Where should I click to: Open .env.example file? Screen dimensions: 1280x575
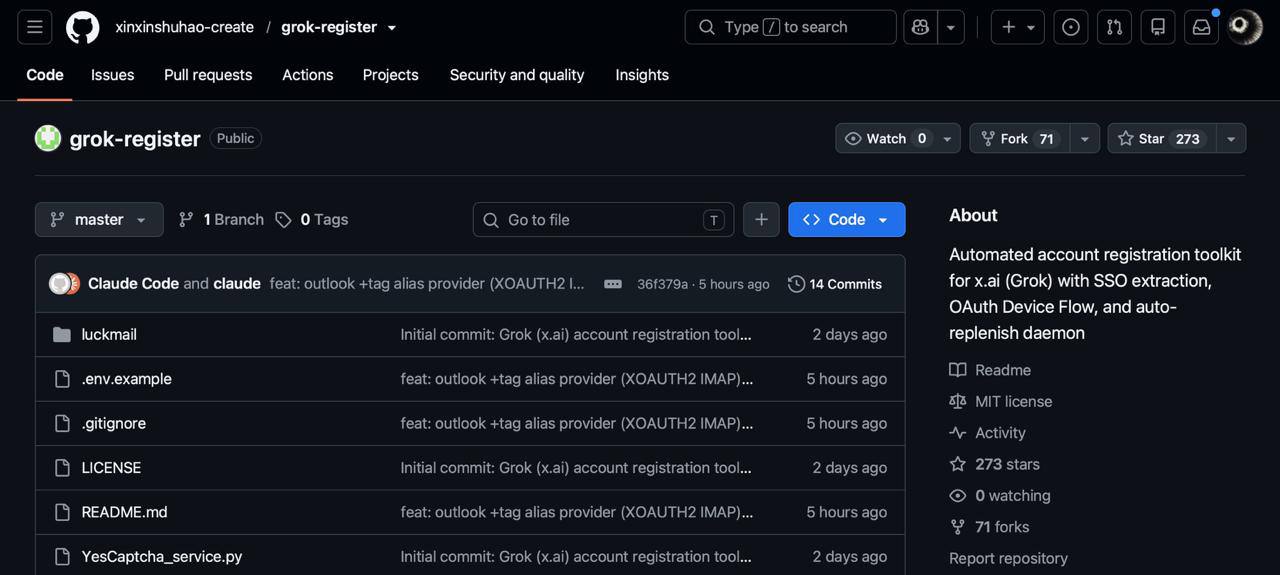point(127,379)
